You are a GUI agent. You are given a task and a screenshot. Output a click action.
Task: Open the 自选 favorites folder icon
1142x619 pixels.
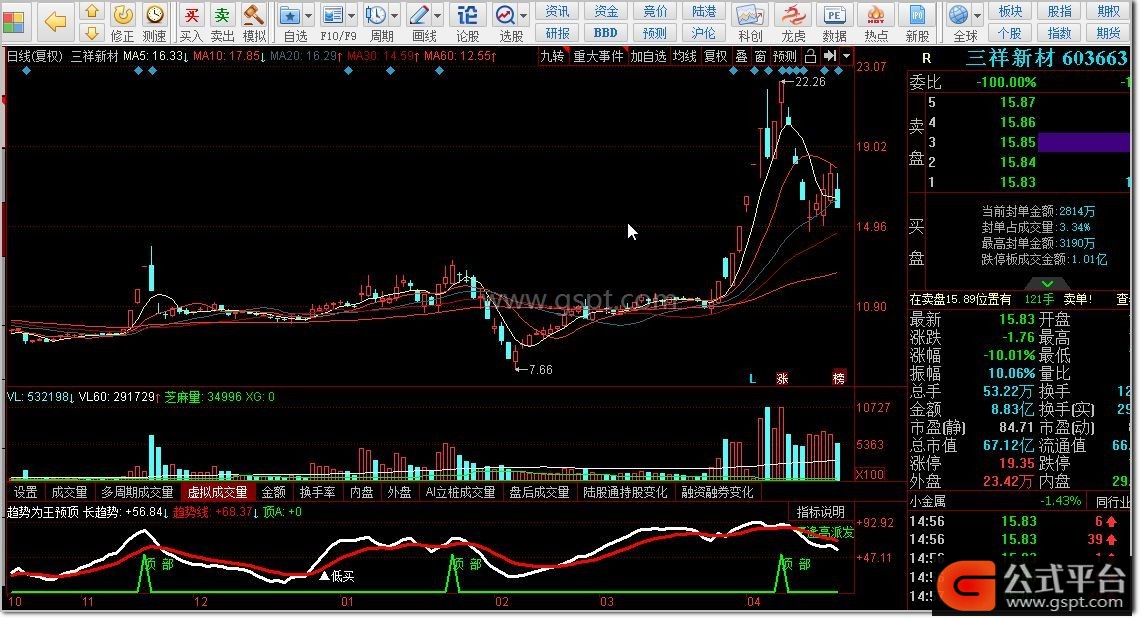(291, 16)
